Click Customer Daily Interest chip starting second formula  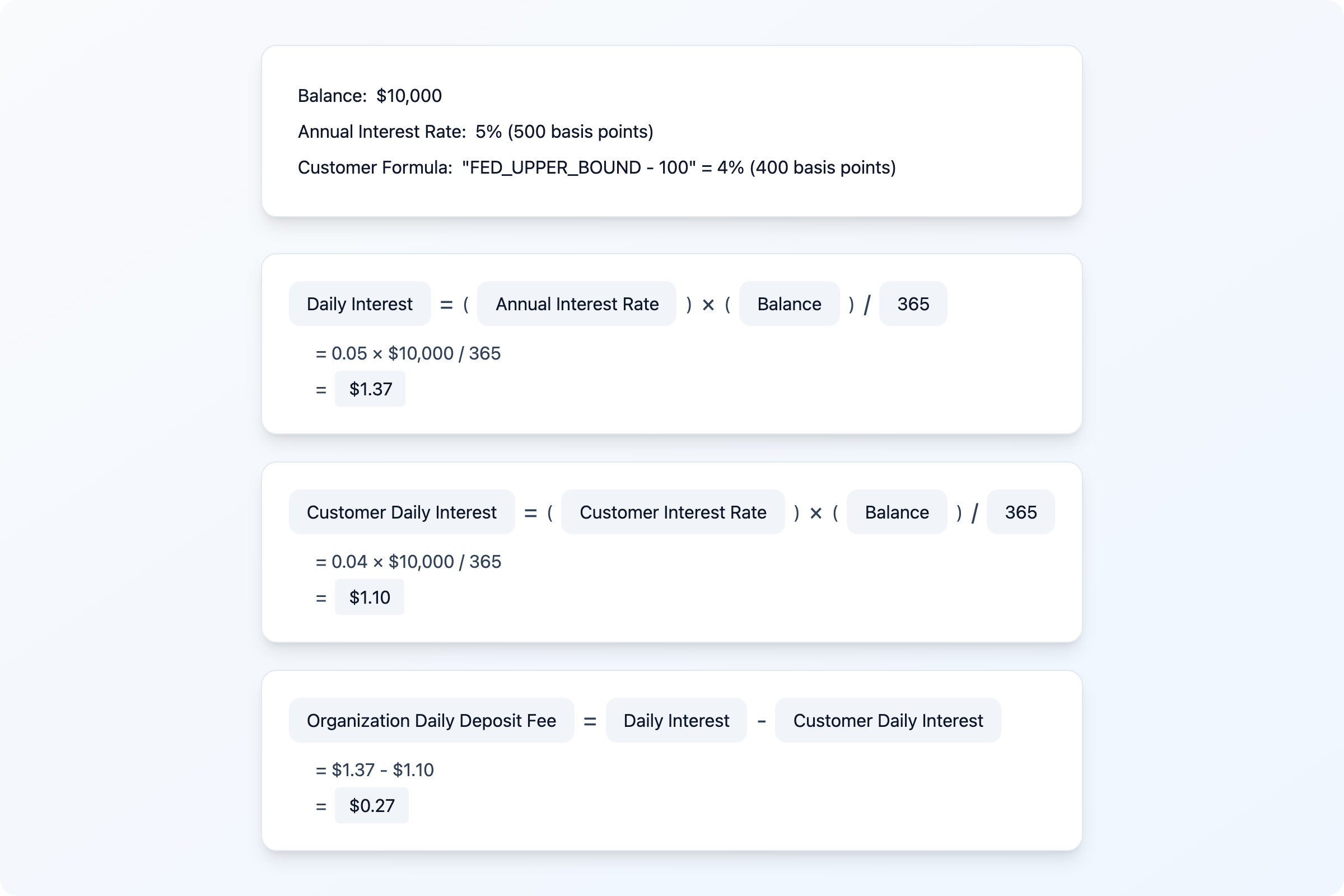pyautogui.click(x=401, y=512)
